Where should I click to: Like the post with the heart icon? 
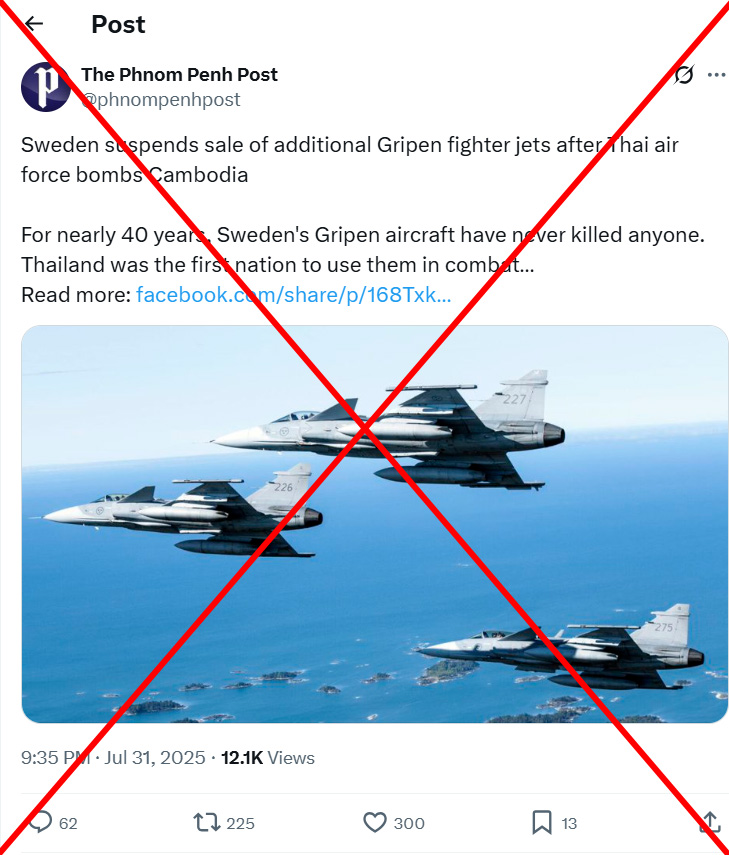click(375, 822)
